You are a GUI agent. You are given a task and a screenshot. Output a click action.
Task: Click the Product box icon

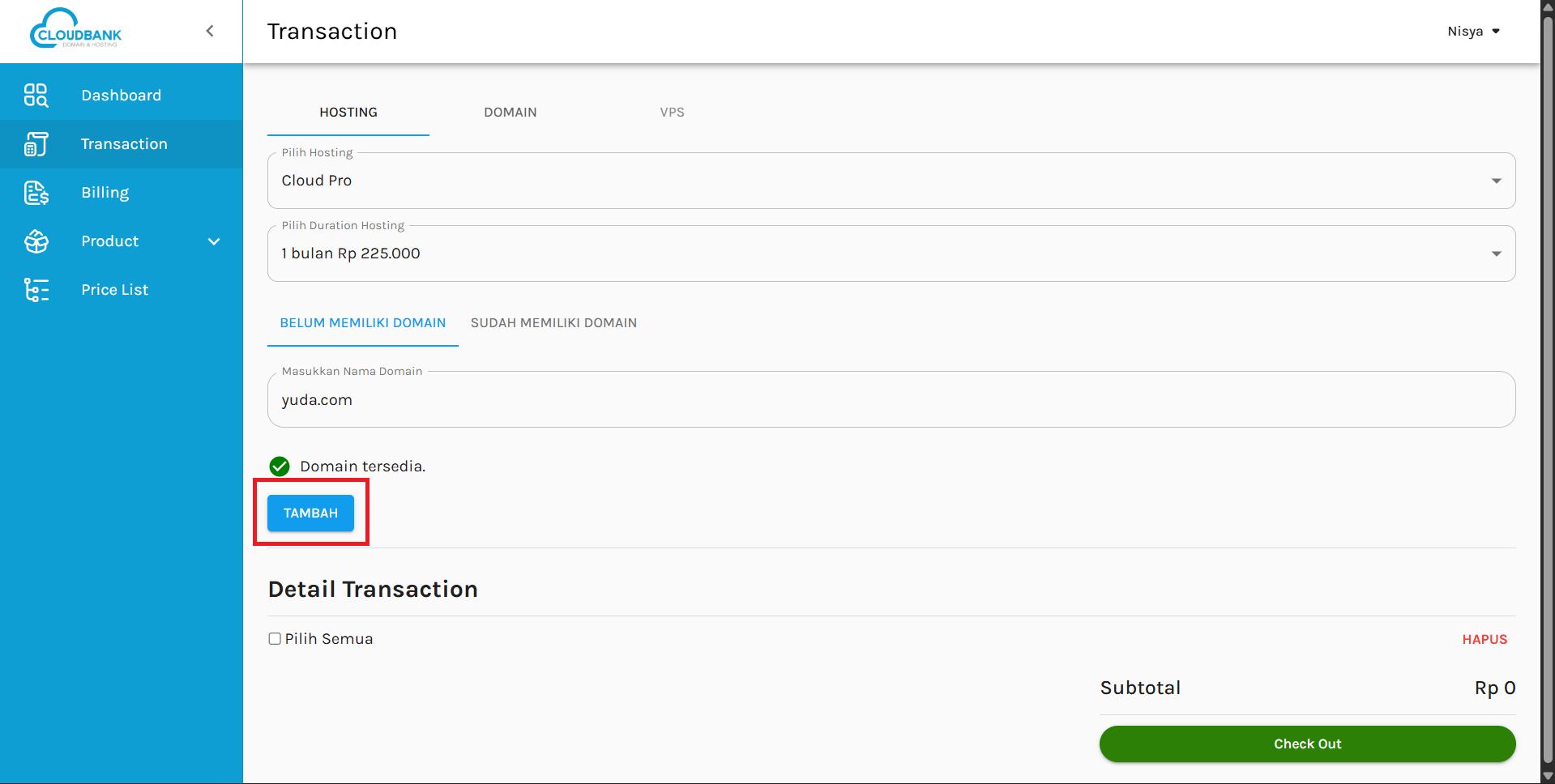pyautogui.click(x=36, y=241)
